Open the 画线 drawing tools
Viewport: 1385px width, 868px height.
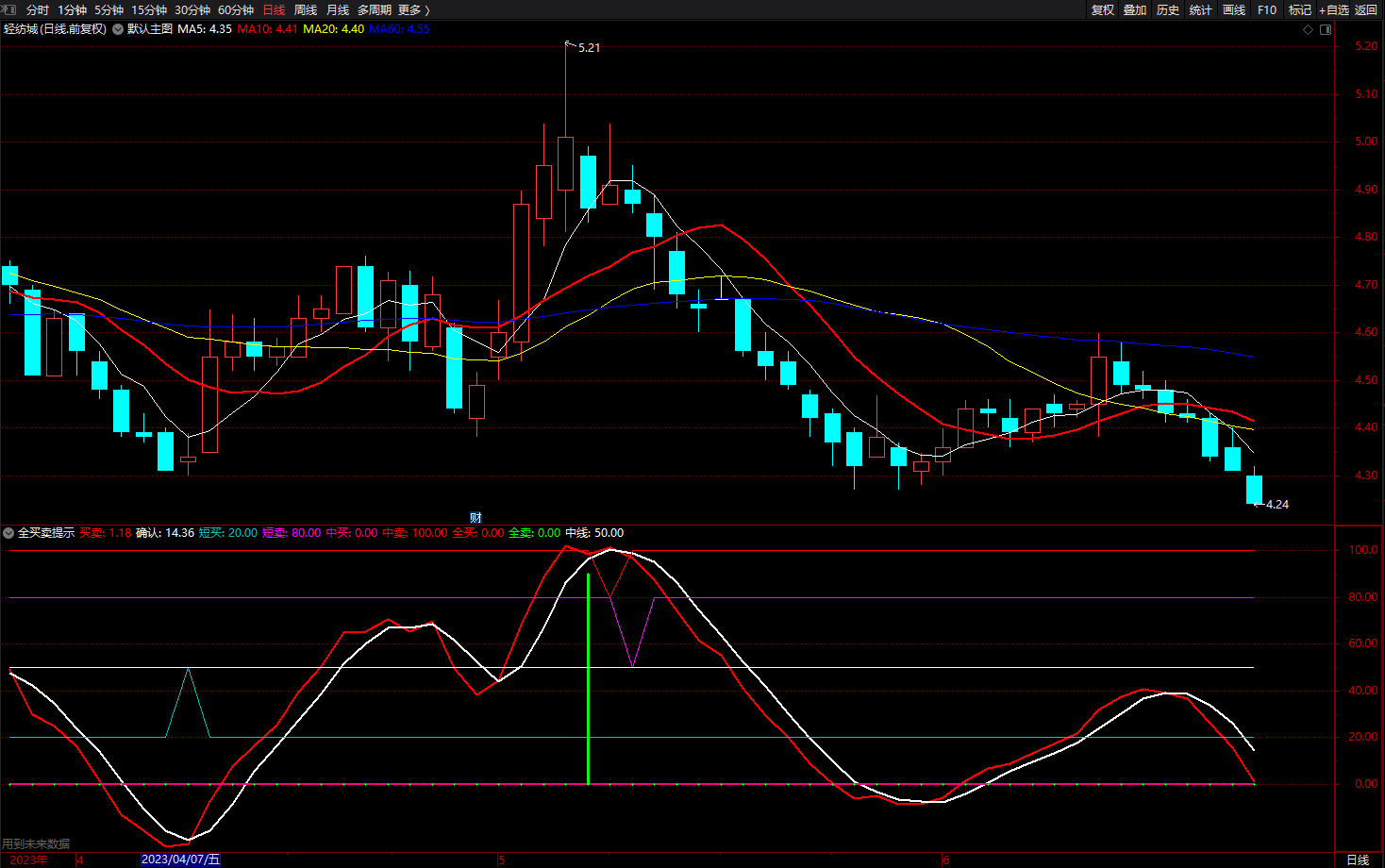[1234, 9]
